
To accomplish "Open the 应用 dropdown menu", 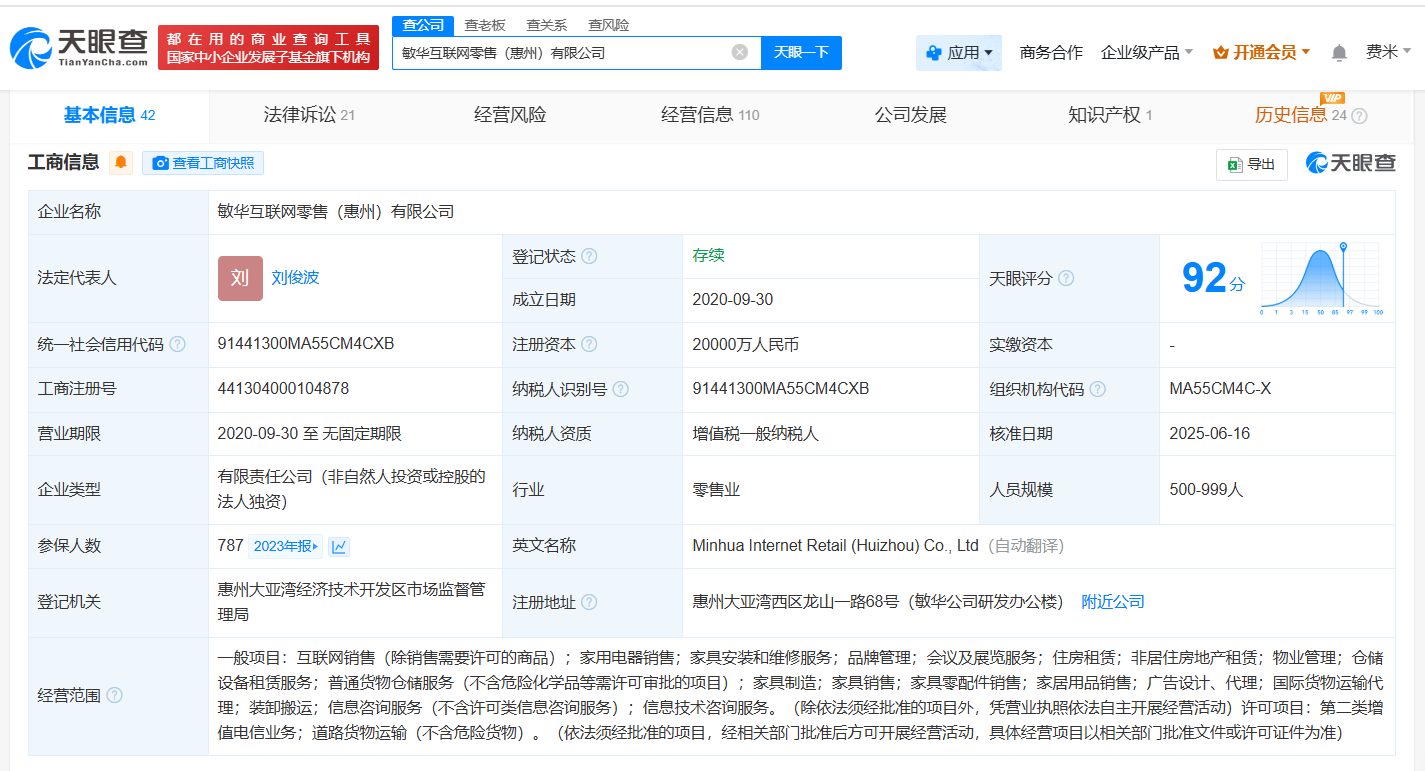I will pos(958,53).
